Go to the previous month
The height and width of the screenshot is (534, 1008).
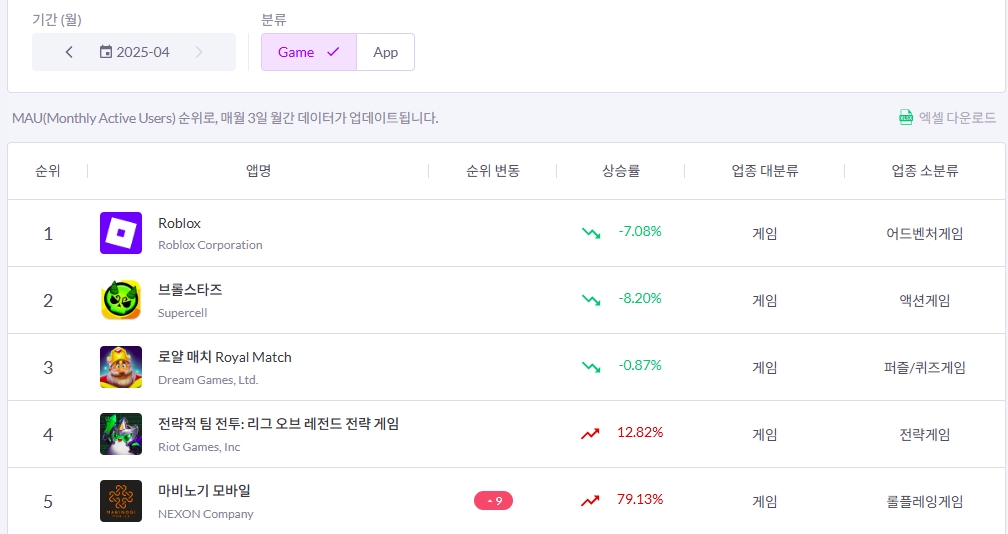point(69,52)
